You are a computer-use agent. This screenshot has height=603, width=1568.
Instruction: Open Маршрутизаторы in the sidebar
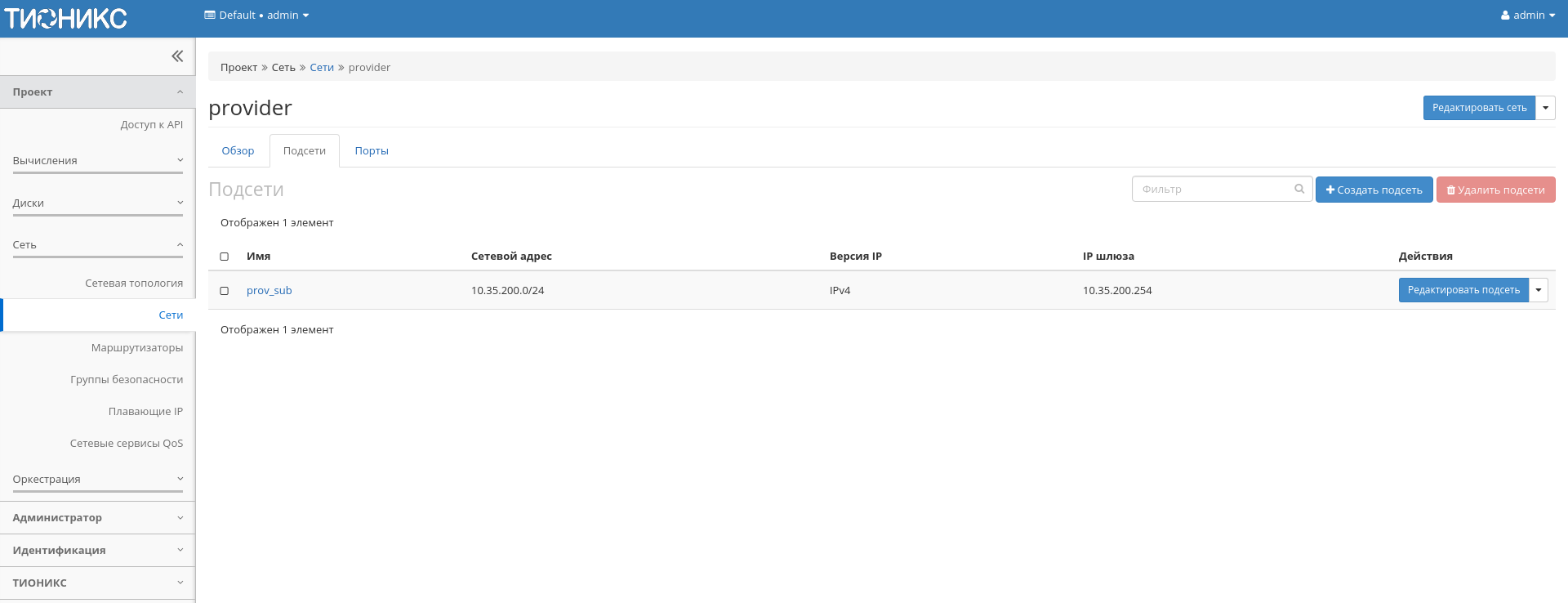(137, 348)
